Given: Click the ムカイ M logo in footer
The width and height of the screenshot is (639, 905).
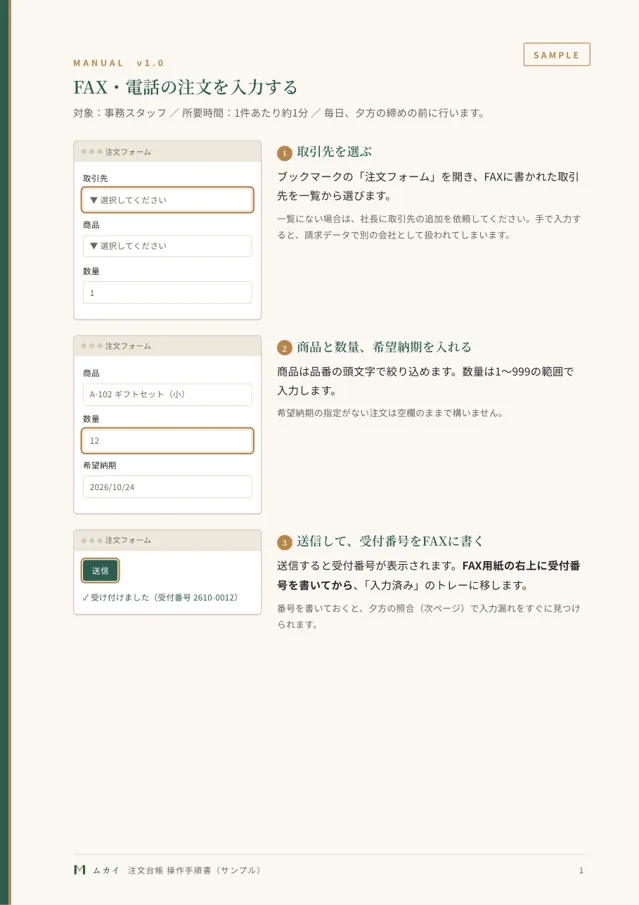Looking at the screenshot, I should pos(80,870).
